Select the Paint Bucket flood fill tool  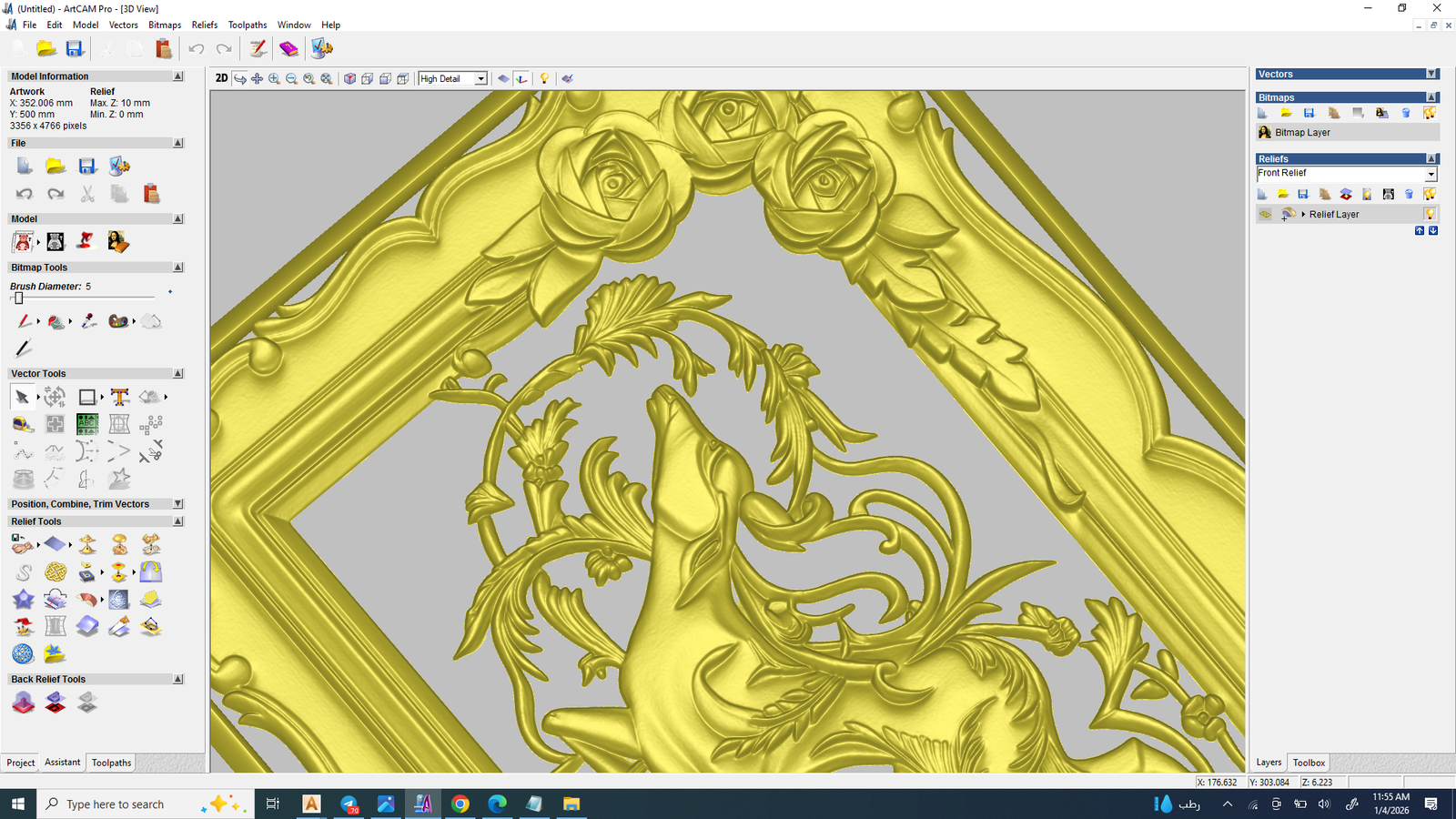point(56,321)
